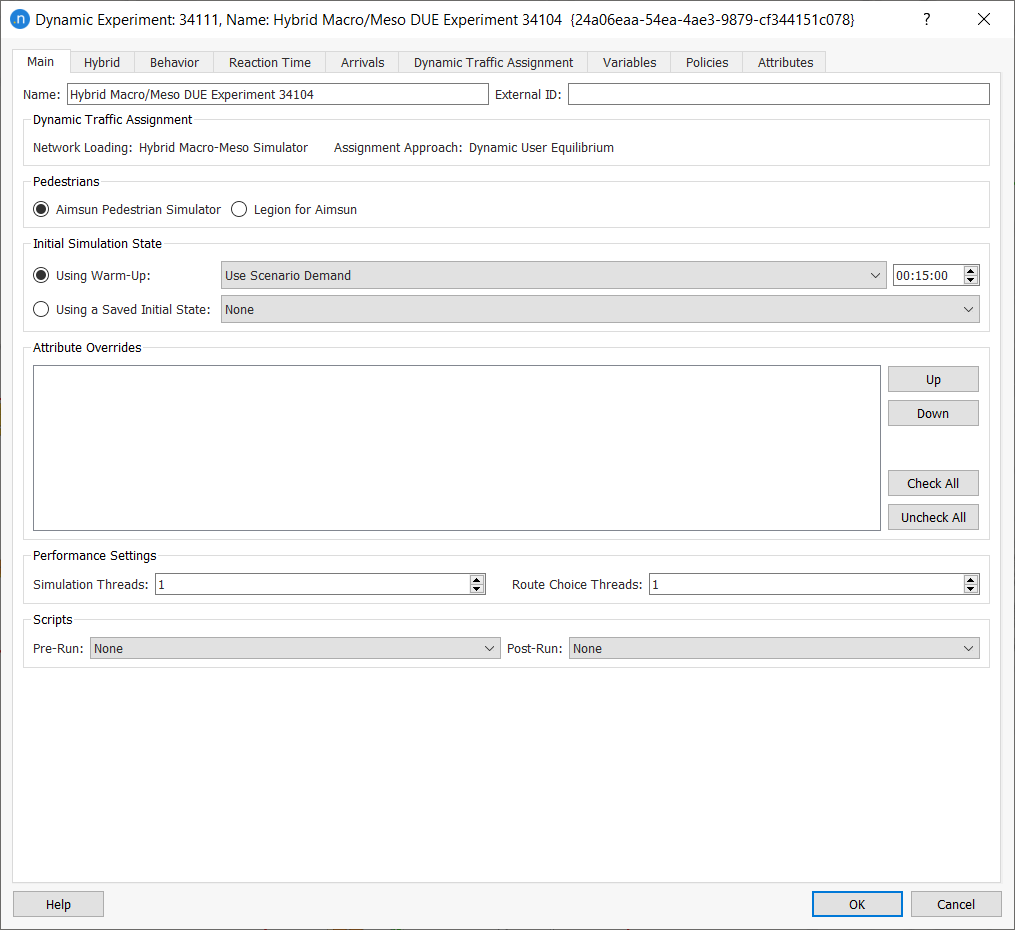Click the question mark help icon

pos(927,20)
